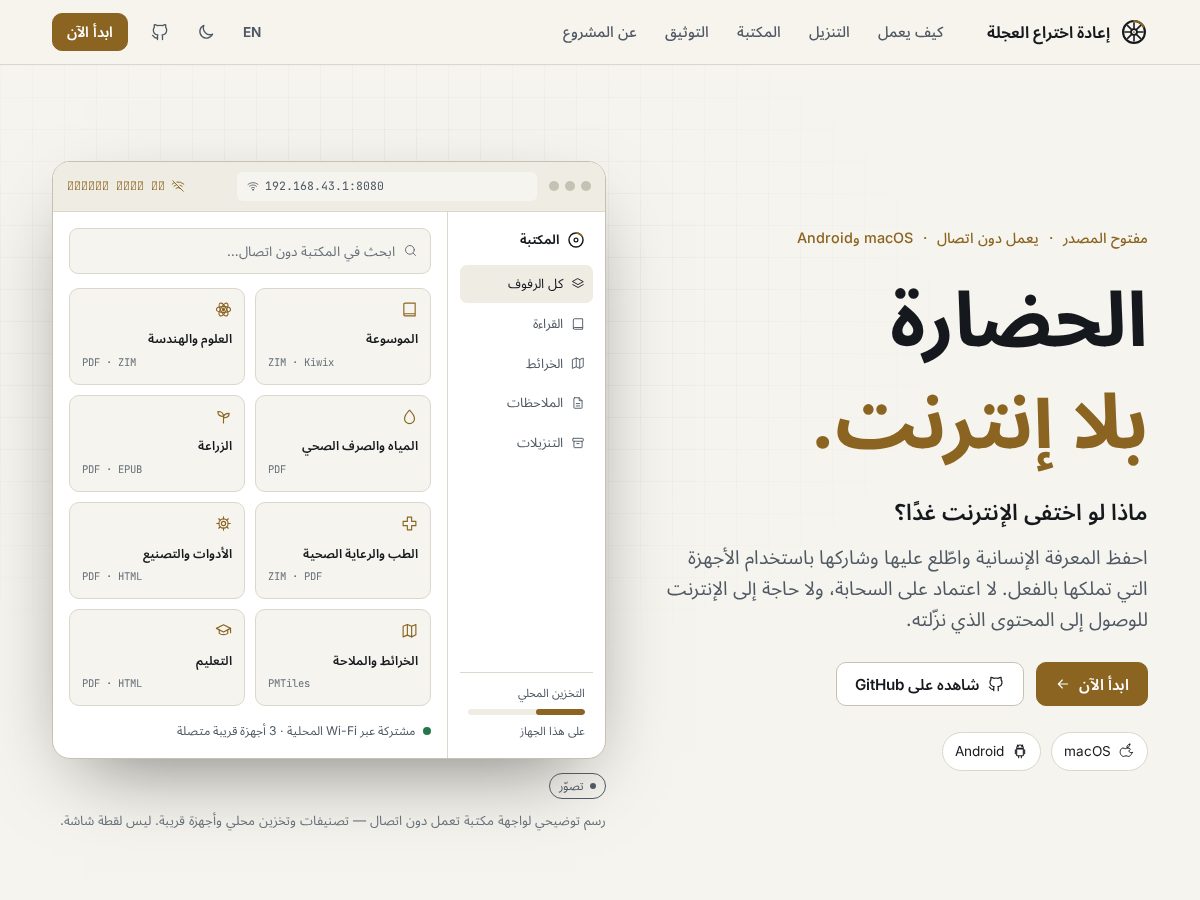Click the Wi-Fi icon in the address bar
The width and height of the screenshot is (1200, 900).
[x=253, y=186]
